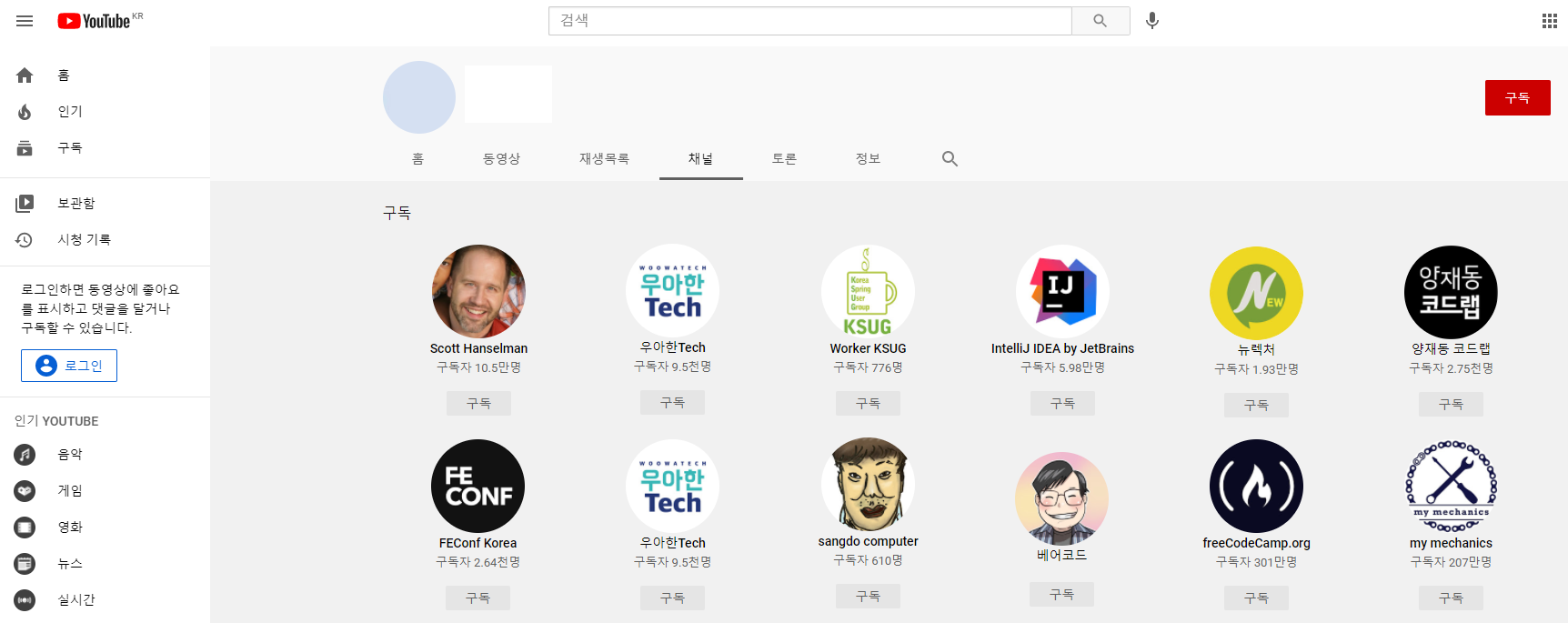Screen dimensions: 1568x623
Task: Click the channel search magnifier icon
Action: pyautogui.click(x=950, y=158)
